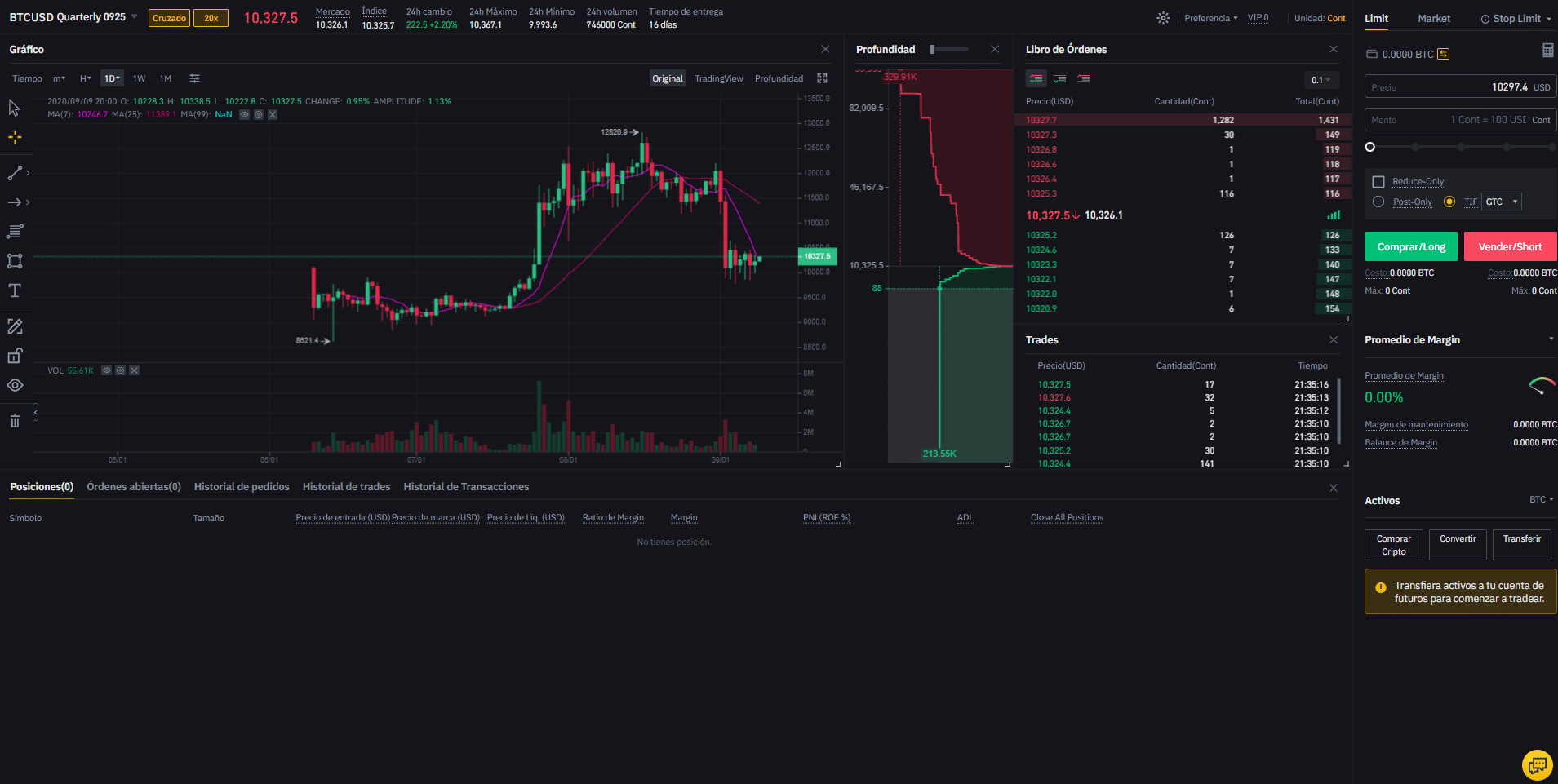Click the yellow transfer icon beside 0.0000 BTC
The image size is (1558, 784).
[1443, 54]
